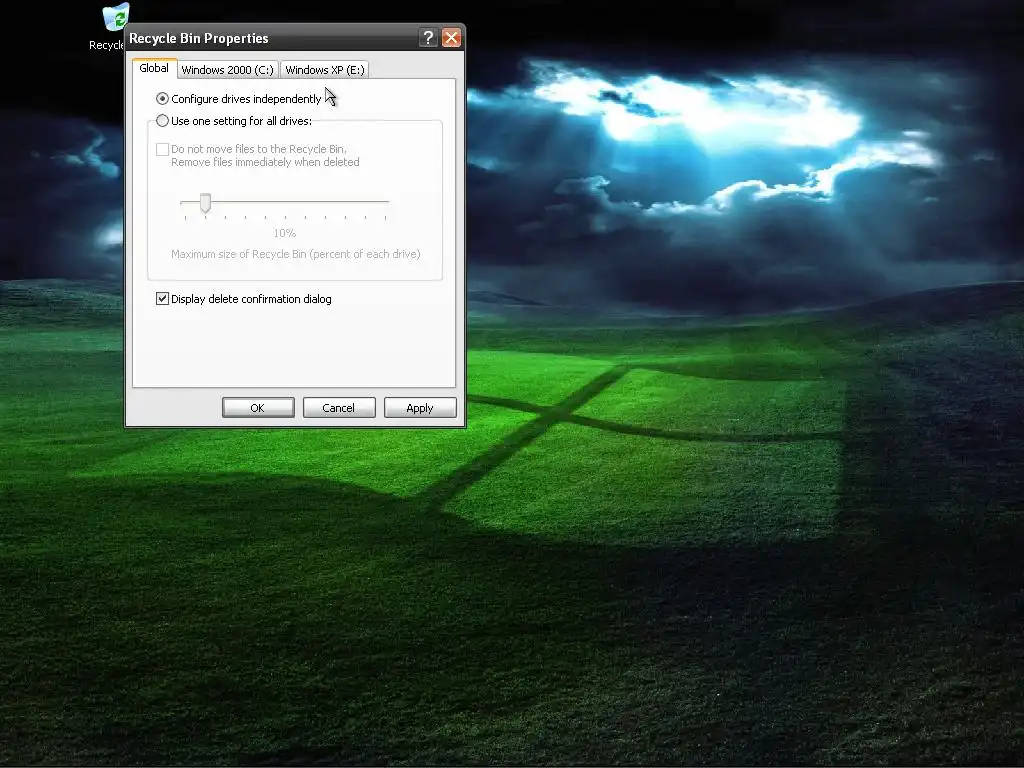Click Maximum size of Recycle Bin text
The height and width of the screenshot is (768, 1024).
(295, 254)
